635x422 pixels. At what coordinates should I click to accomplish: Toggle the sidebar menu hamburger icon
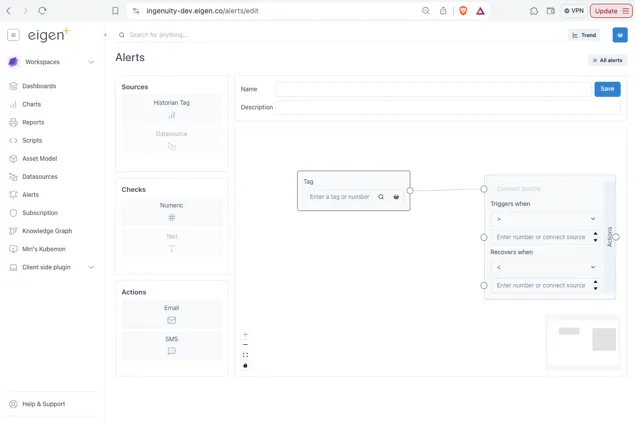pos(13,35)
